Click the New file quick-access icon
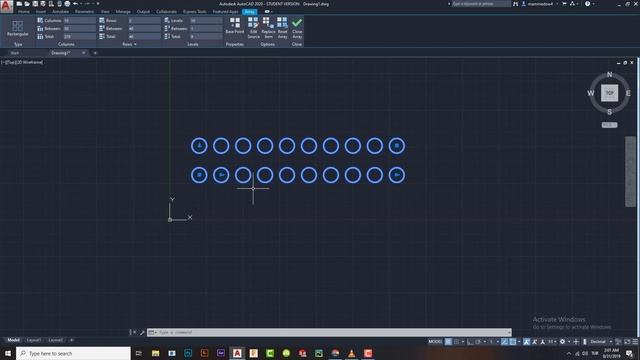The height and width of the screenshot is (360, 640). (x=19, y=4)
